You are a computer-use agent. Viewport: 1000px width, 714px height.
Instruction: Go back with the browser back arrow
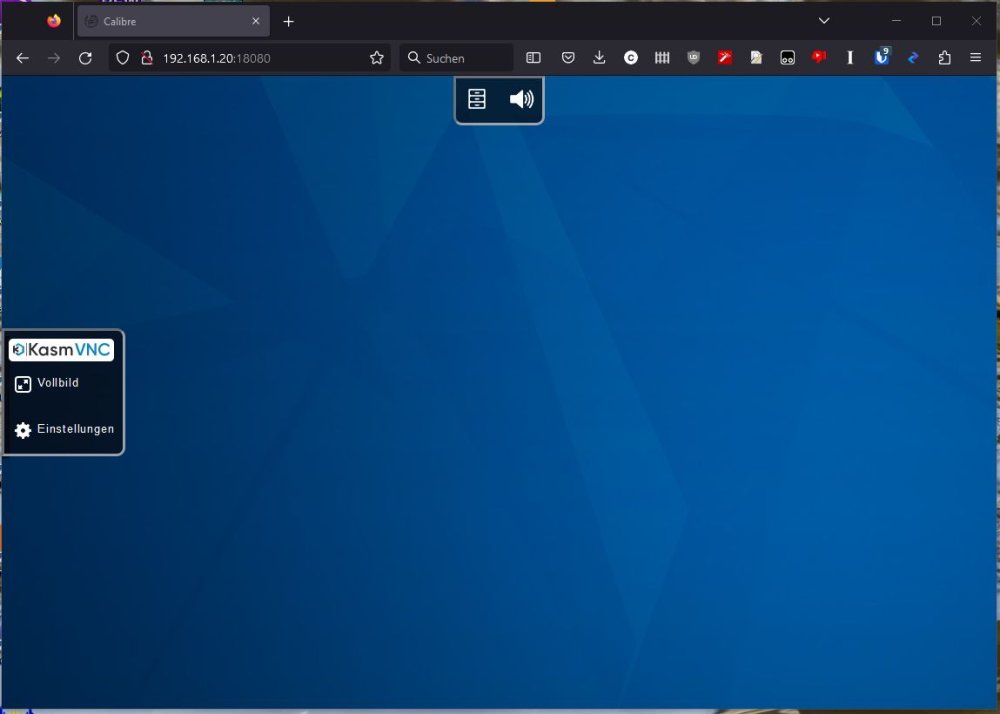(x=22, y=58)
